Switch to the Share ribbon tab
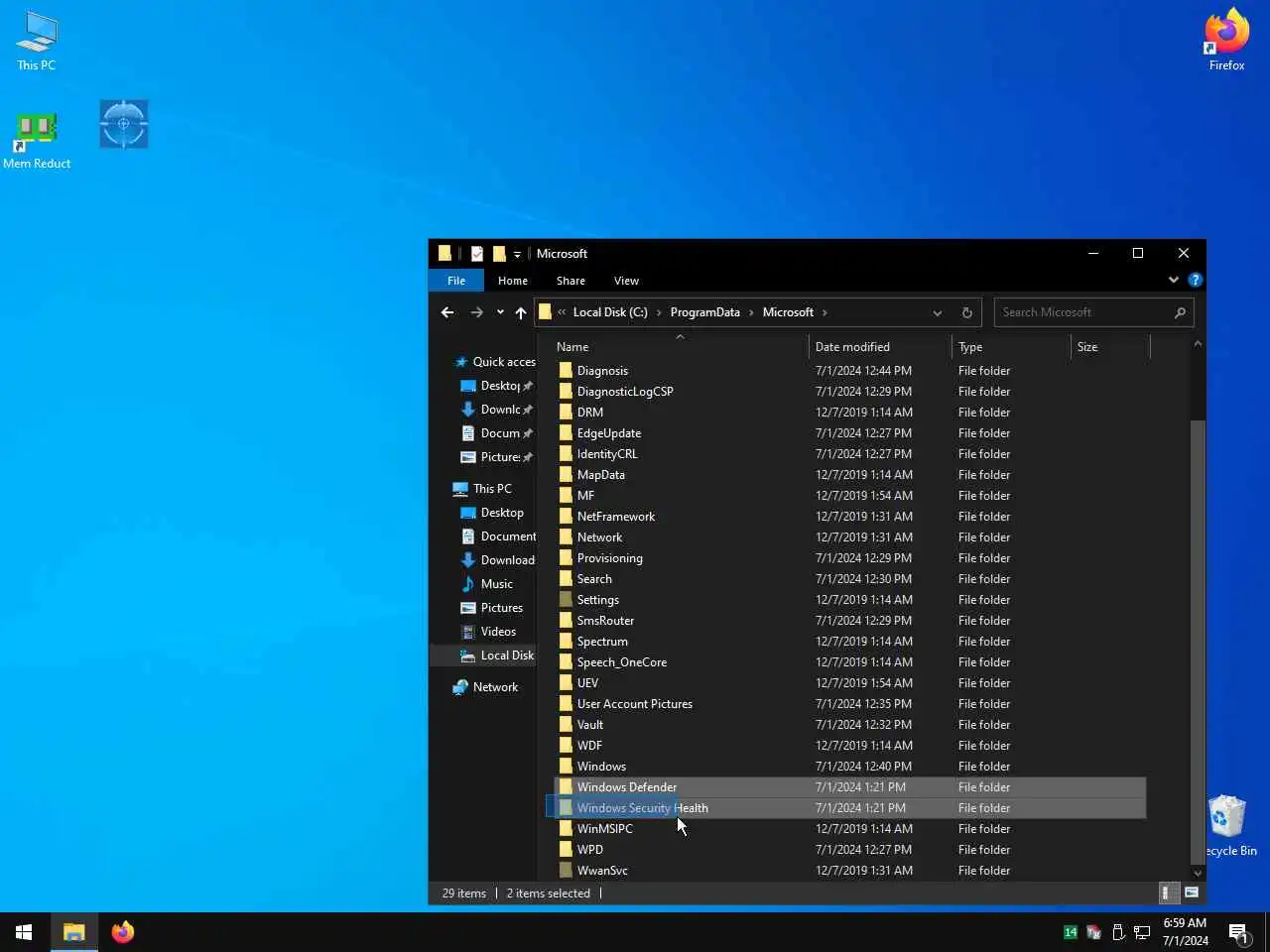 pyautogui.click(x=571, y=281)
